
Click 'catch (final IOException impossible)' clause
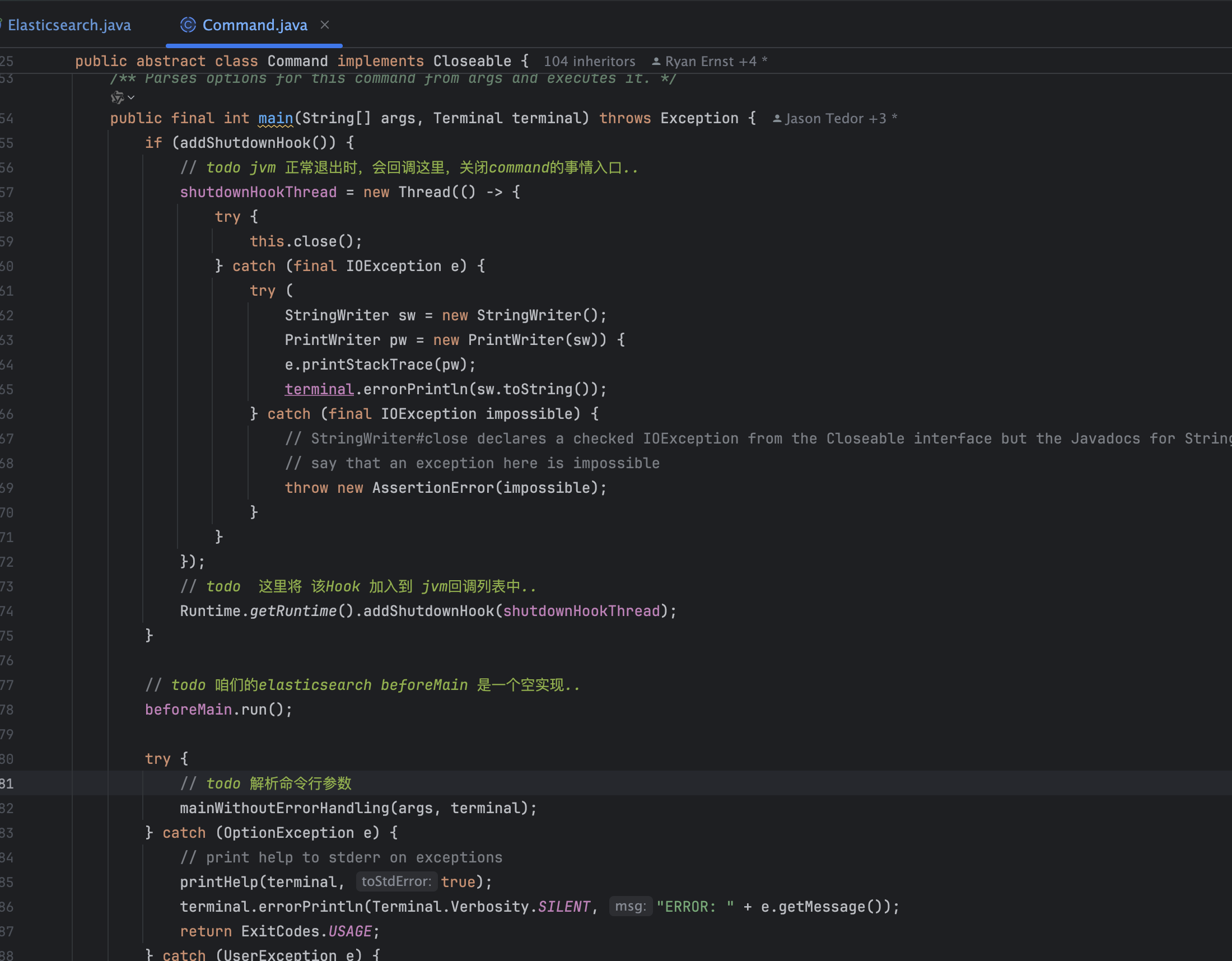tap(424, 414)
